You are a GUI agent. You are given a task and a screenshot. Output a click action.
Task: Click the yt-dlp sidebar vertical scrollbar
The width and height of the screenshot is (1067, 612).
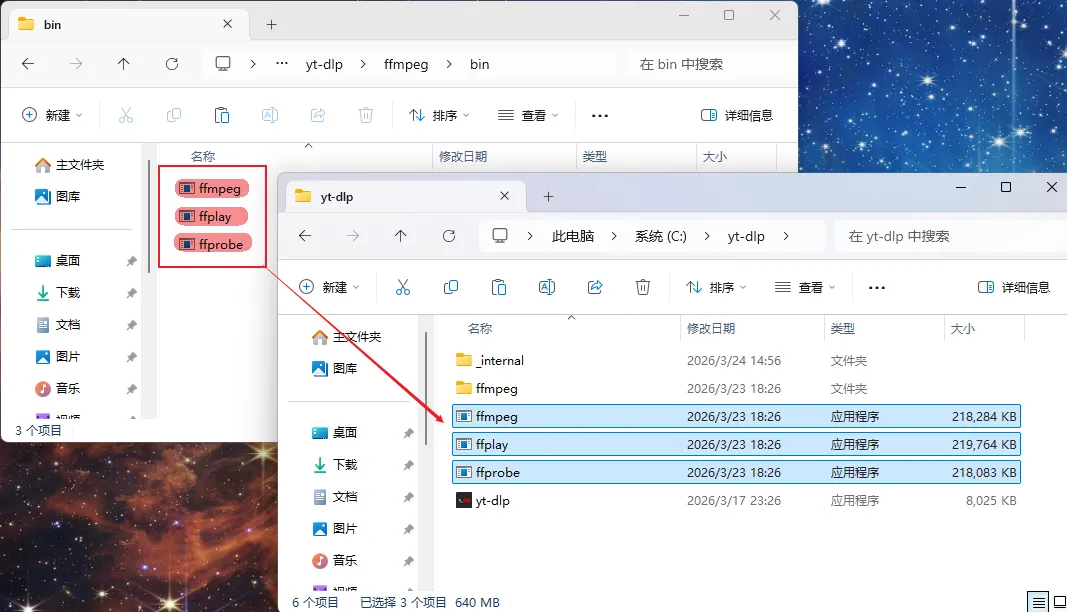[426, 388]
